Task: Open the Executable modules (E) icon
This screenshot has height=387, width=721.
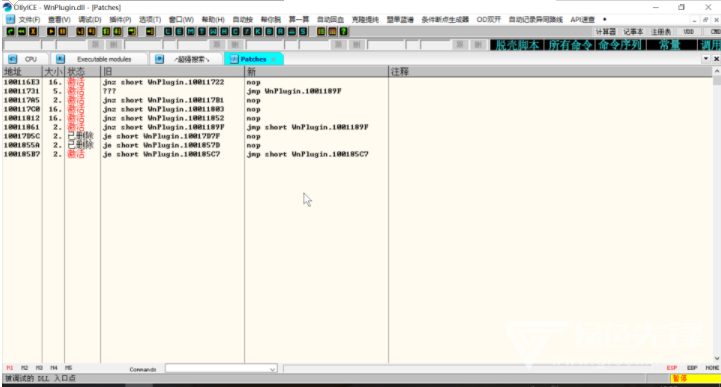Action: pos(179,32)
